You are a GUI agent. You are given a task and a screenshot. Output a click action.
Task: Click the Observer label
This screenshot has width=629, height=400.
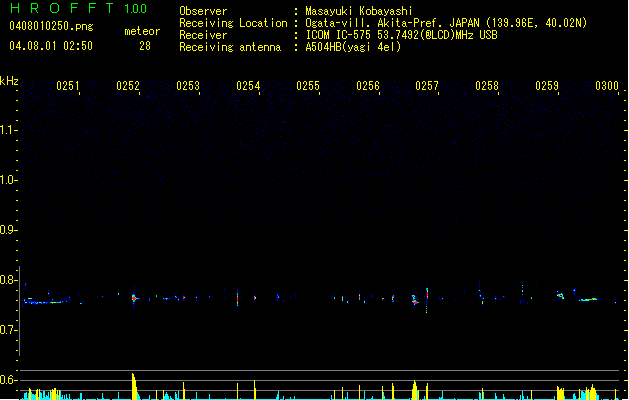coord(203,11)
